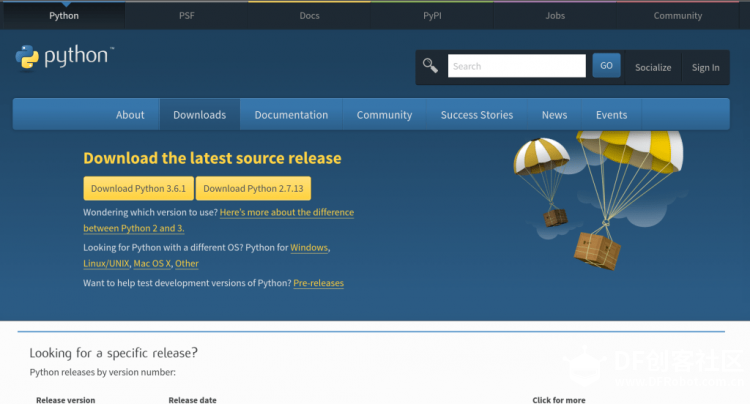Click the 'Release date' column header
Screen dimensions: 750x404
(192, 400)
